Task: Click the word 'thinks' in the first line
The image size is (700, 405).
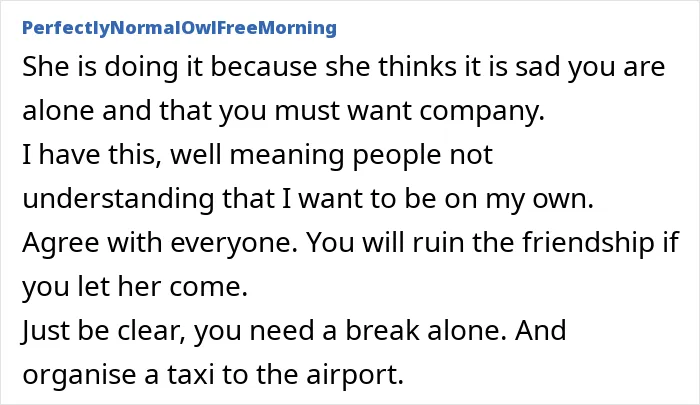Action: 417,67
